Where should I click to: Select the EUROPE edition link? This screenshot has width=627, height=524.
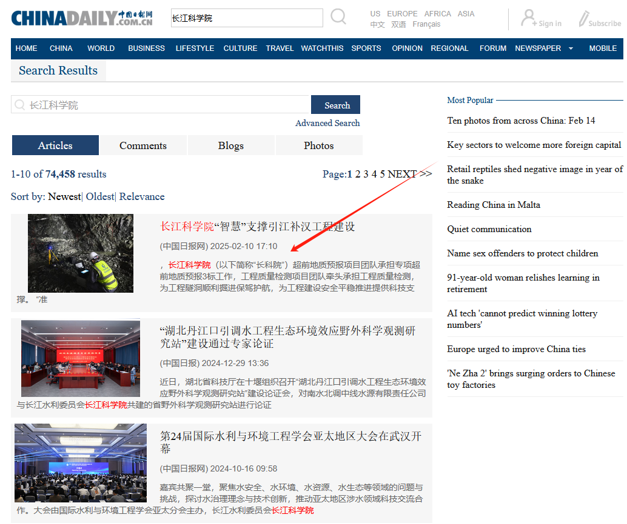click(x=402, y=14)
